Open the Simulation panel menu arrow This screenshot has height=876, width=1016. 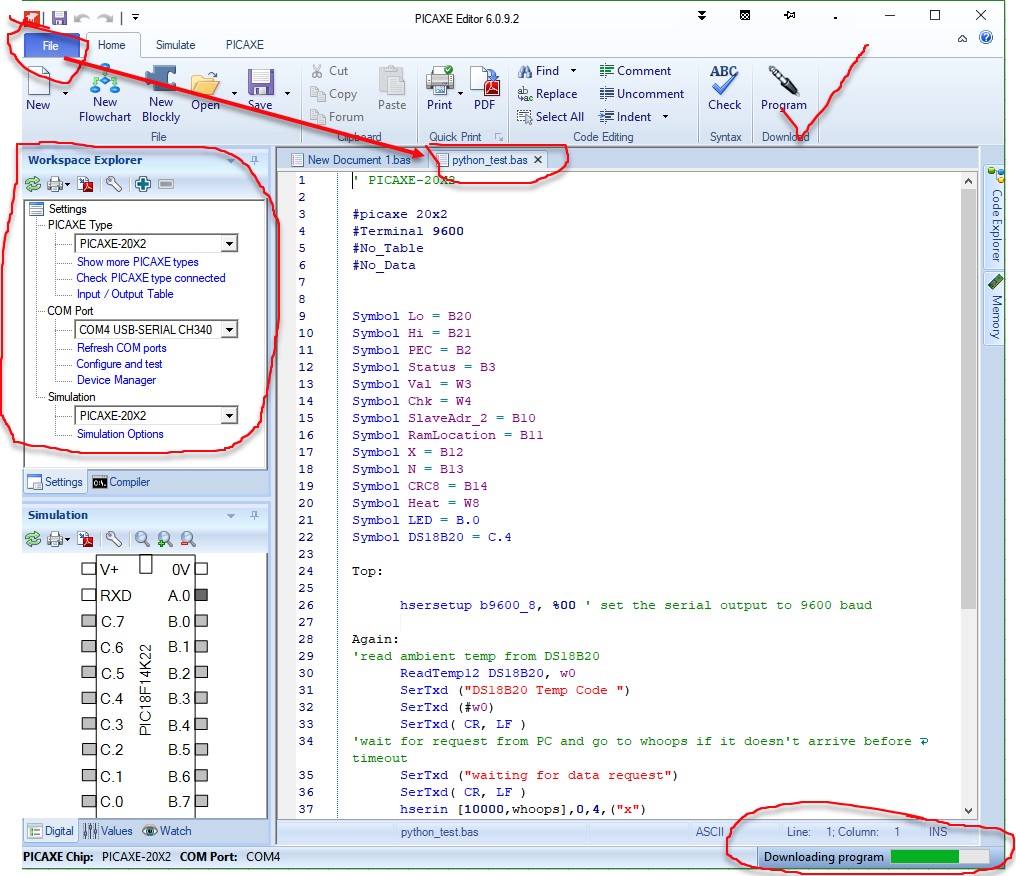(231, 515)
